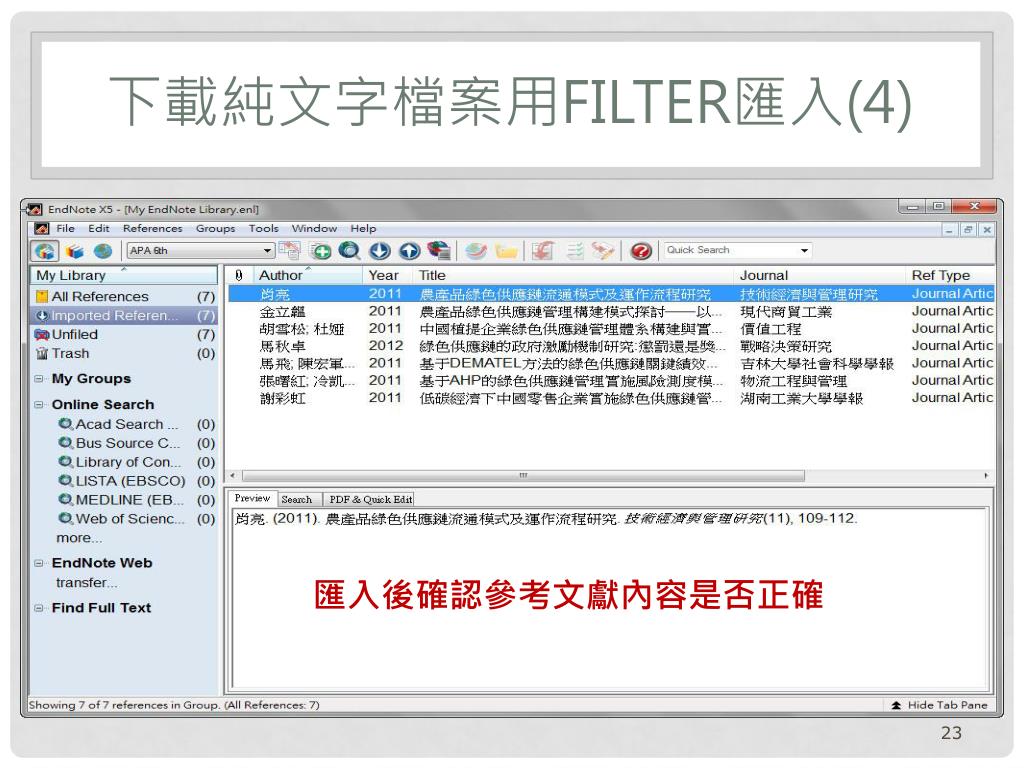Collapse the My Groups section

[x=39, y=379]
